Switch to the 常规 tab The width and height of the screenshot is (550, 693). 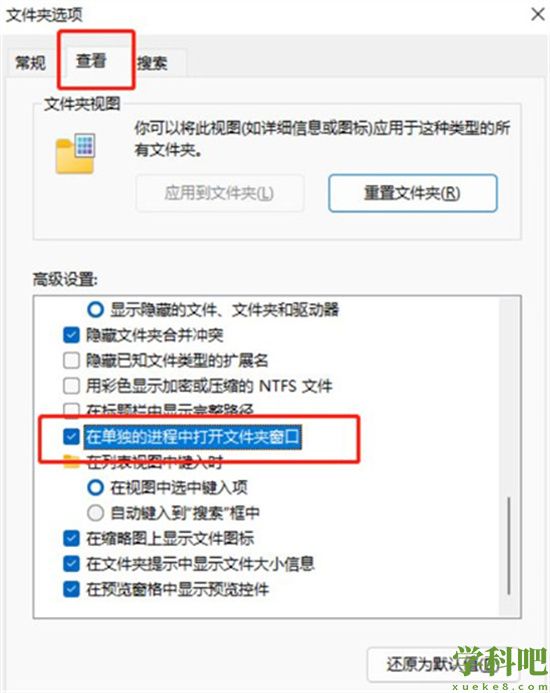pyautogui.click(x=30, y=62)
